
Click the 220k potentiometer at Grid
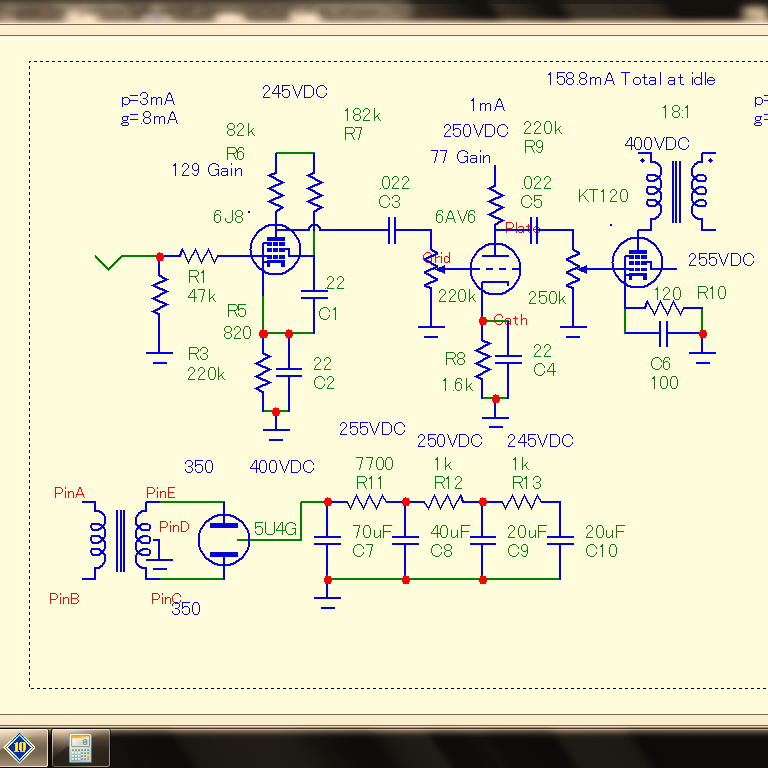pos(432,269)
